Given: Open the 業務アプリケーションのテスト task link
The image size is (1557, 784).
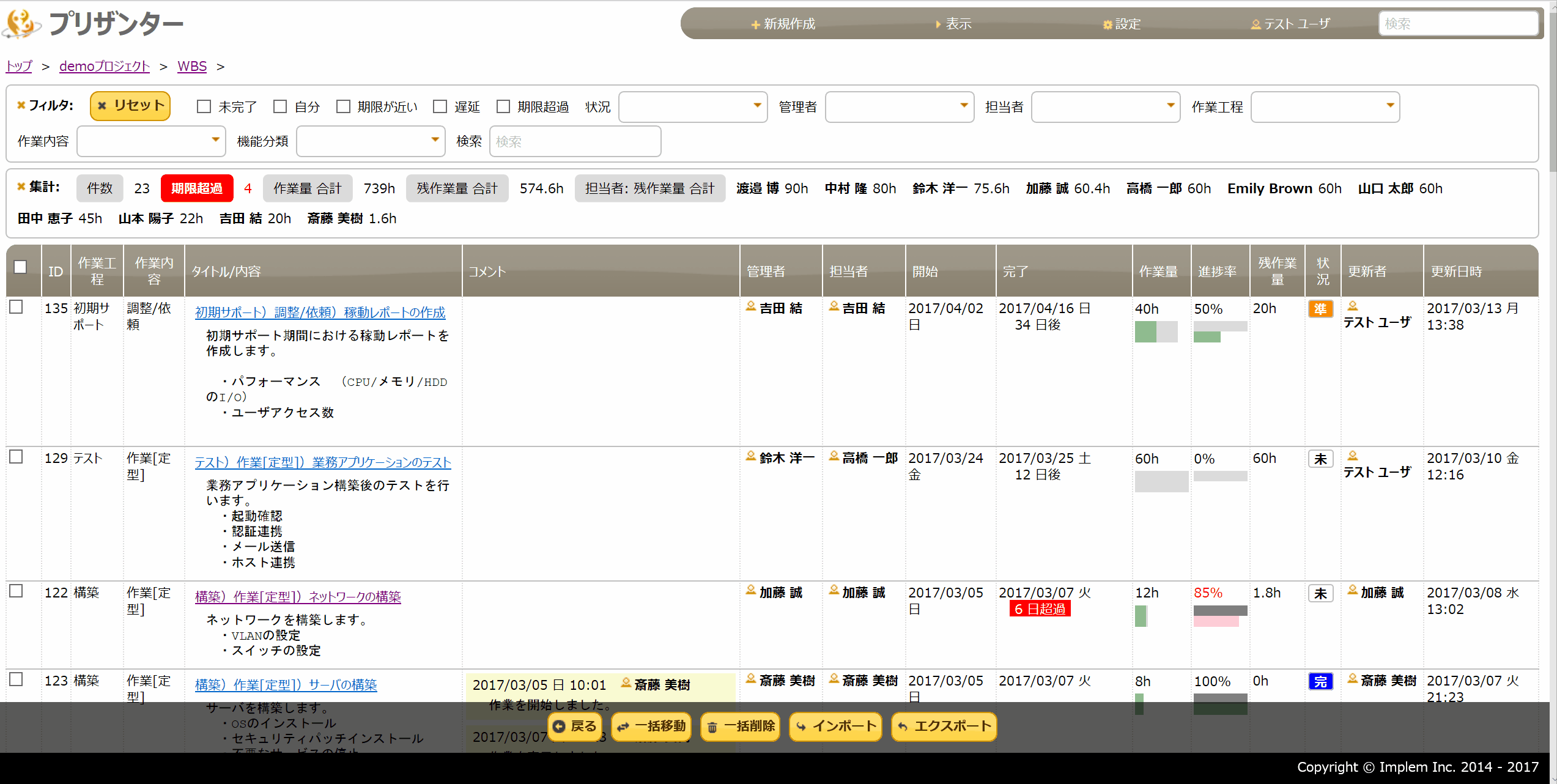Looking at the screenshot, I should coord(323,462).
